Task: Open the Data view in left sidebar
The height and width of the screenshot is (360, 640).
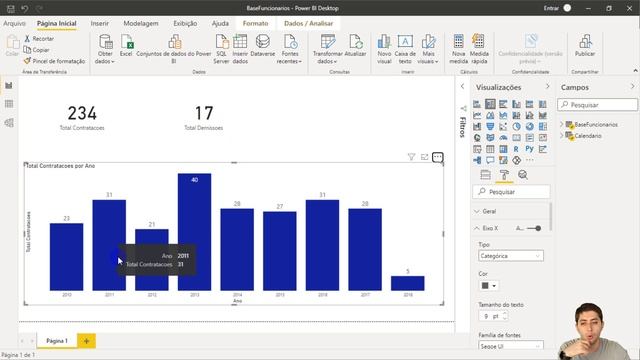Action: (x=9, y=104)
